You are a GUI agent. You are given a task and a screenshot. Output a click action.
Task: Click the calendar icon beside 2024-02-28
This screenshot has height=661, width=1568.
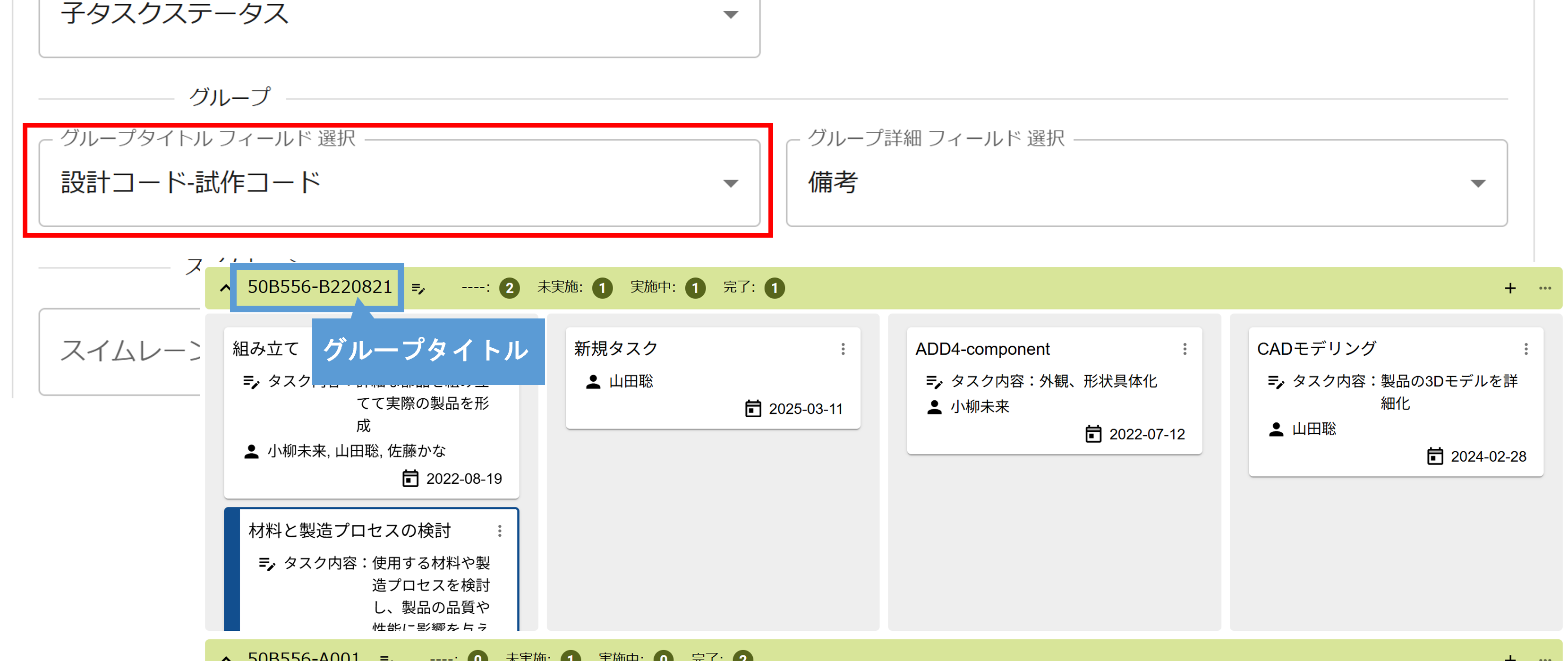(1435, 455)
